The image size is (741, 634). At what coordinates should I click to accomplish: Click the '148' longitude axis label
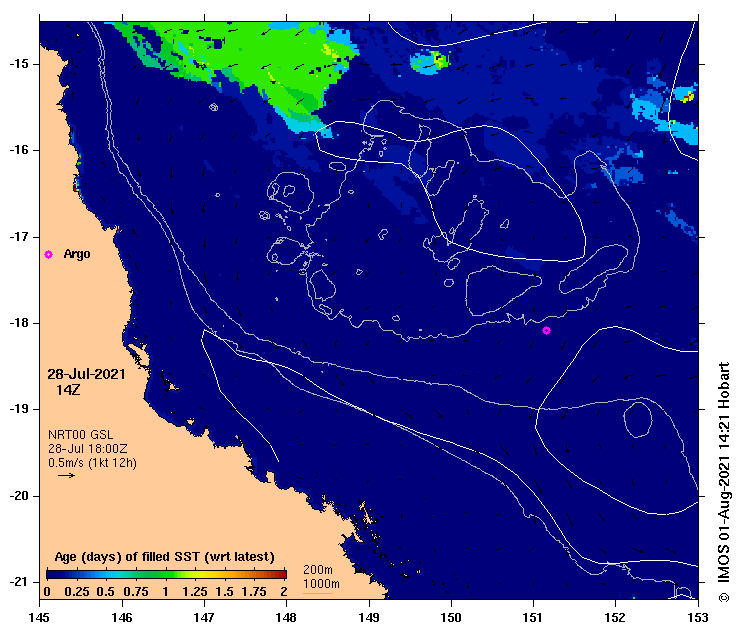pos(286,617)
